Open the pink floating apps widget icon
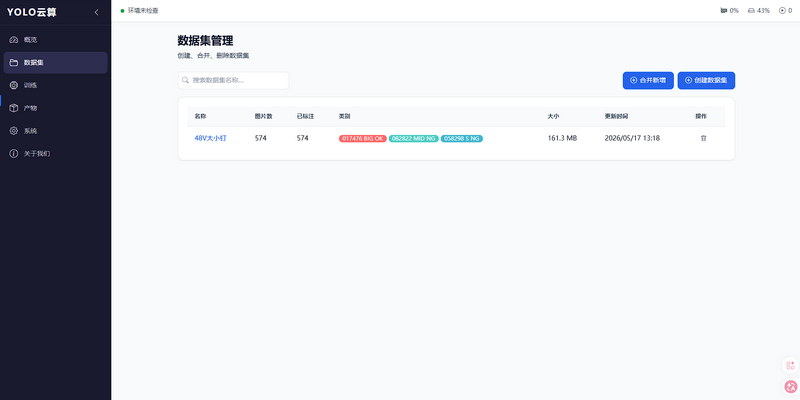 [x=790, y=365]
